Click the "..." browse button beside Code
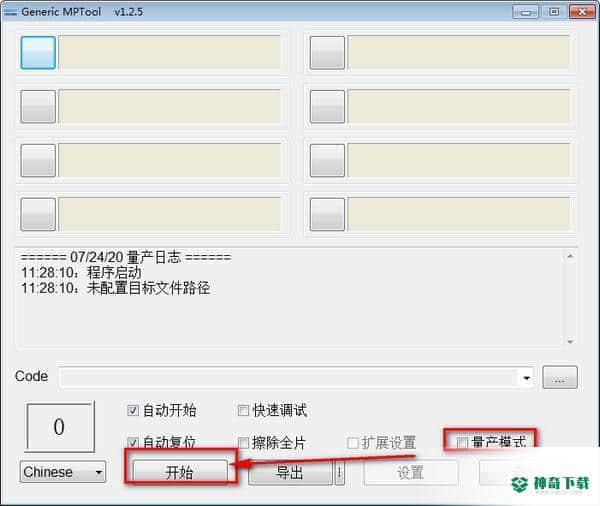600x506 pixels. (560, 377)
